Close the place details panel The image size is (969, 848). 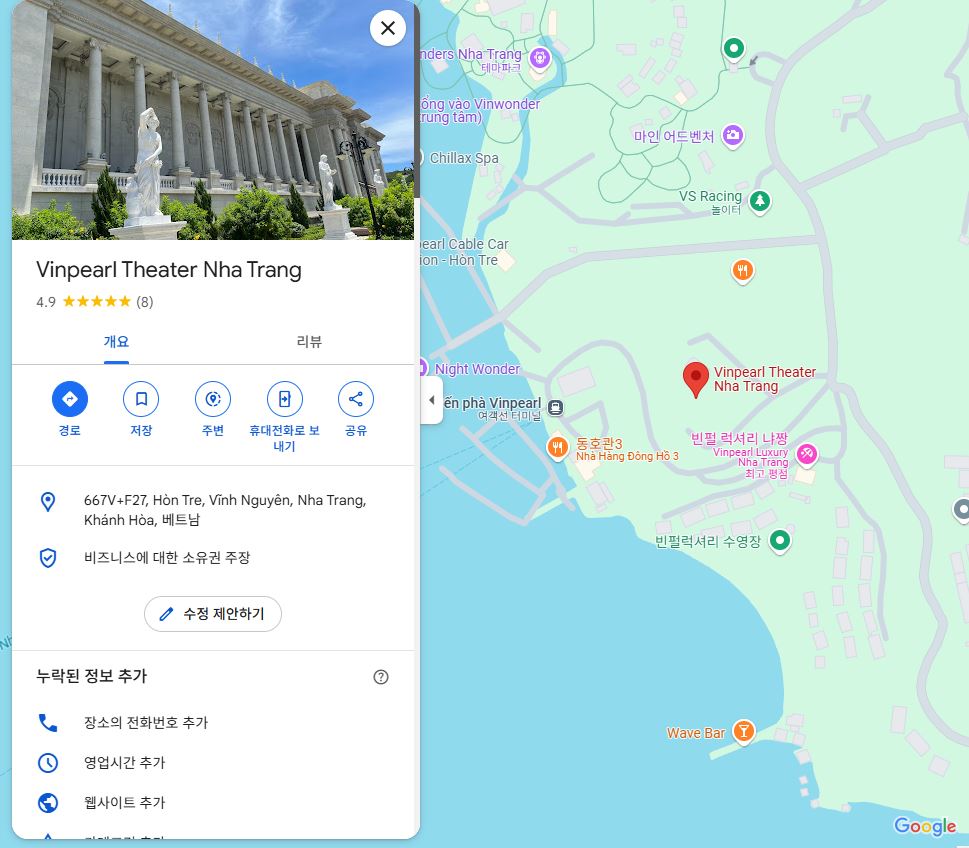tap(387, 28)
